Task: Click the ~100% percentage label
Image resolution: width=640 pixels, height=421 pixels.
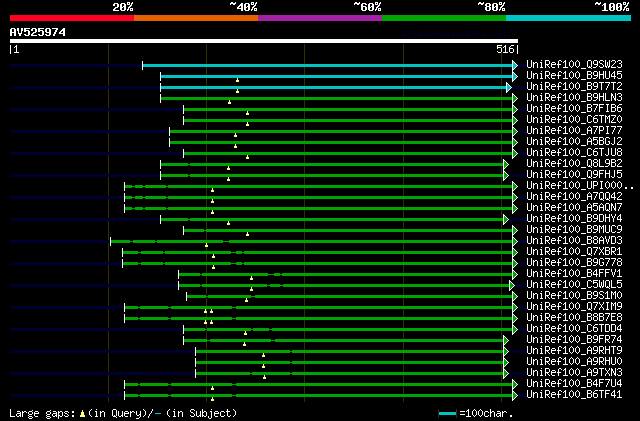Action: point(611,7)
